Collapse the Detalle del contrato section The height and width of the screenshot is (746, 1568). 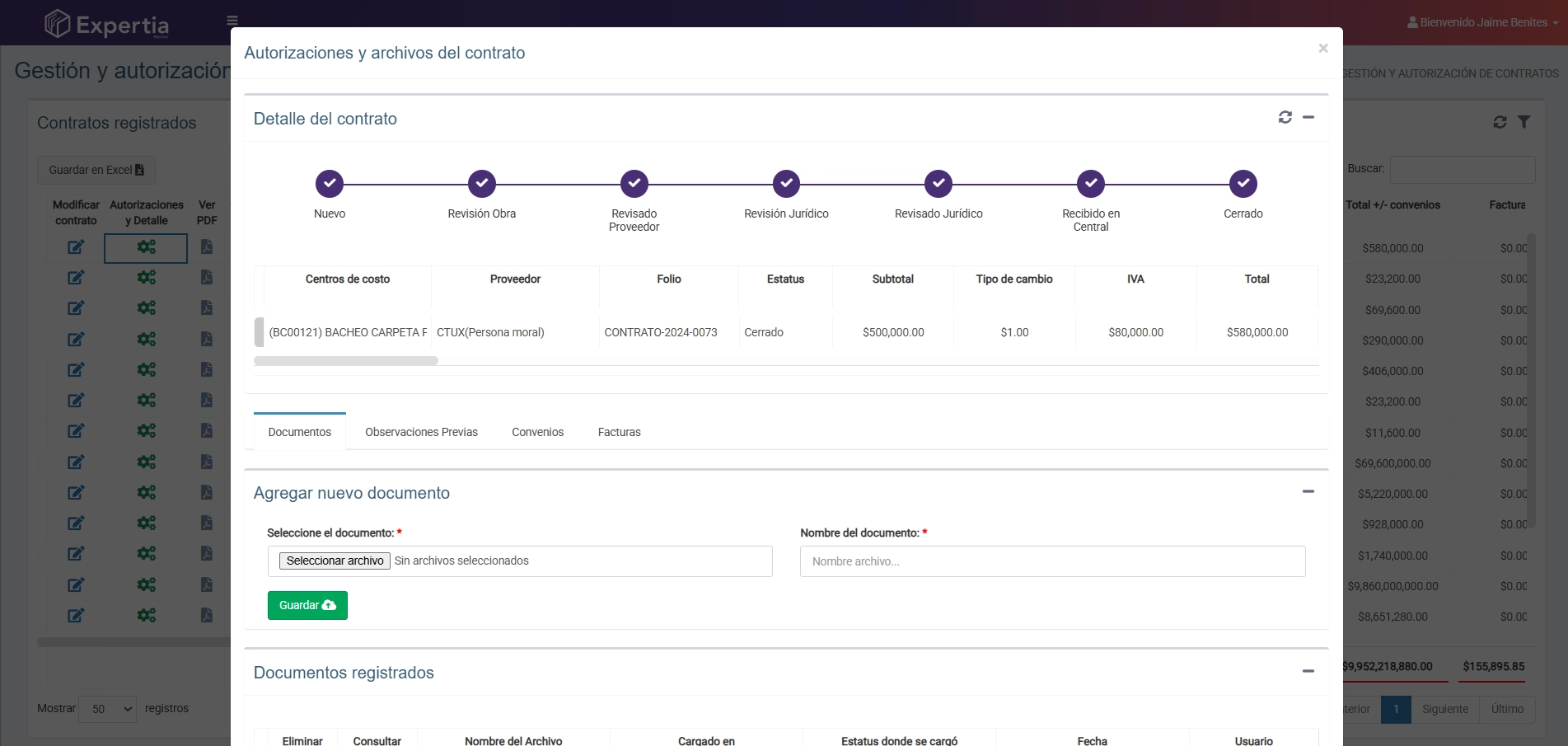[1308, 118]
